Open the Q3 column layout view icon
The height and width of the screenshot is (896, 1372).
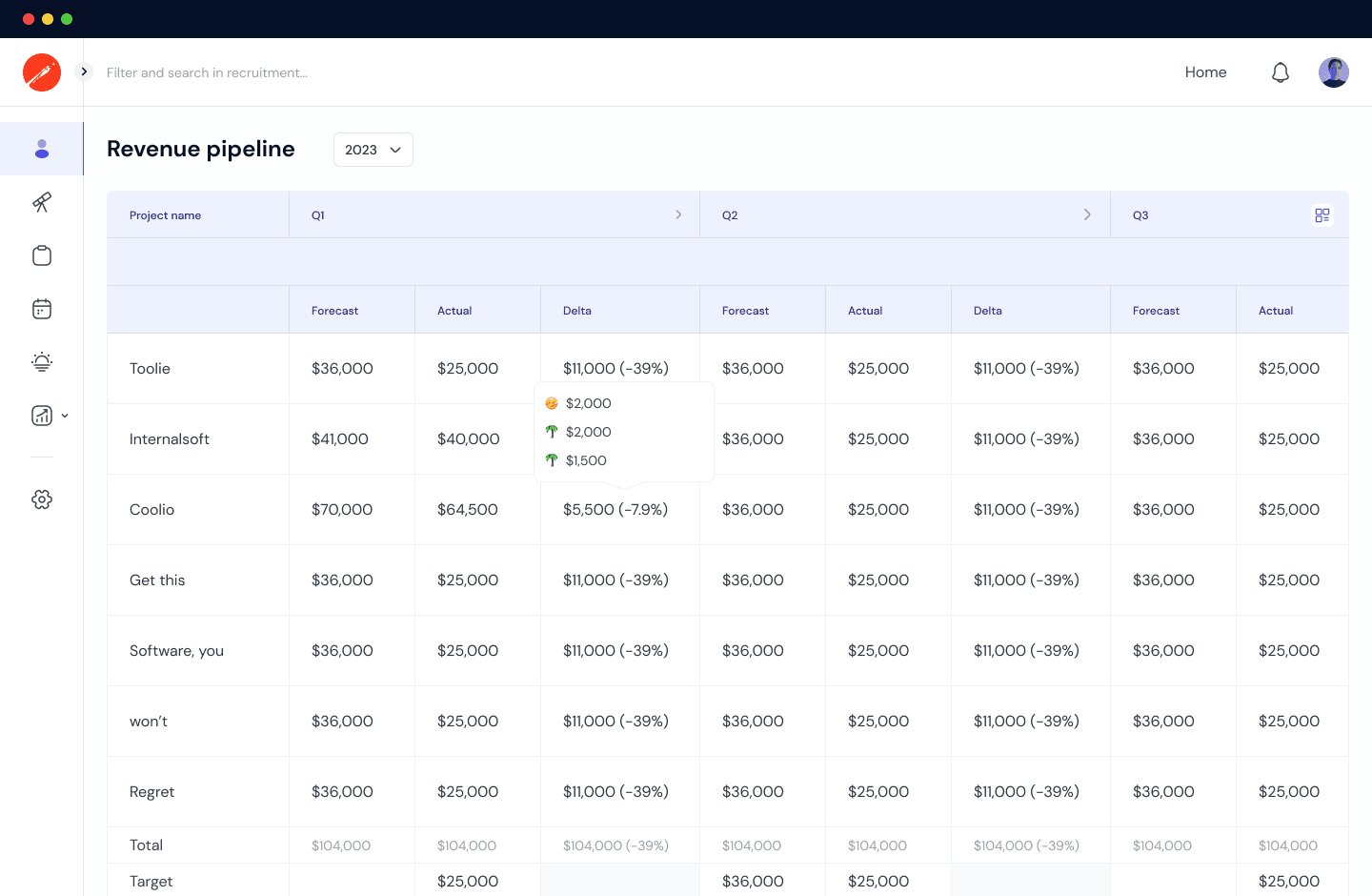(1322, 214)
